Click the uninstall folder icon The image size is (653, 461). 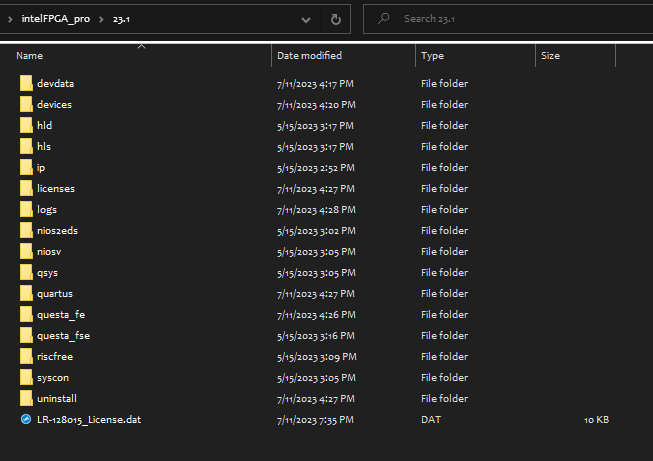(26, 399)
